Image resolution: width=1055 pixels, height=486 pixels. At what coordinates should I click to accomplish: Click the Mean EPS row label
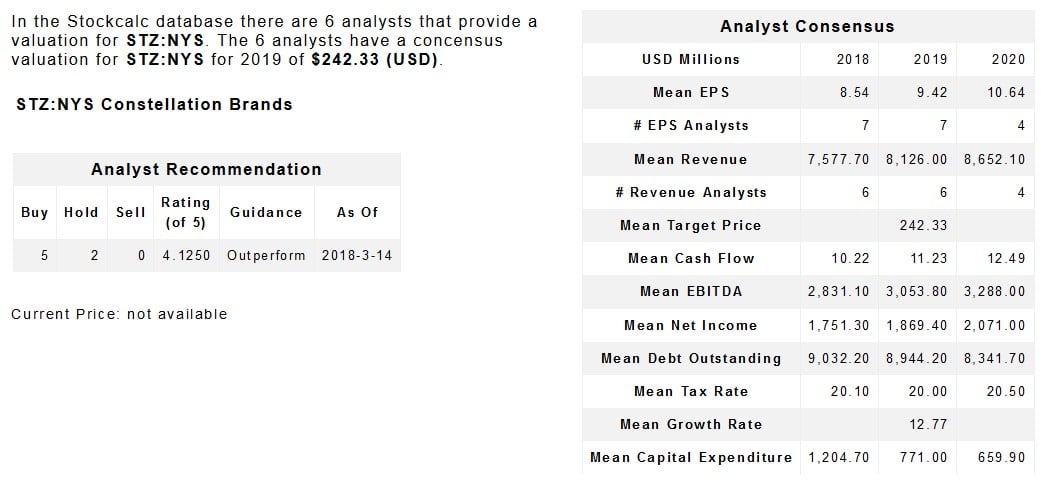coord(691,92)
